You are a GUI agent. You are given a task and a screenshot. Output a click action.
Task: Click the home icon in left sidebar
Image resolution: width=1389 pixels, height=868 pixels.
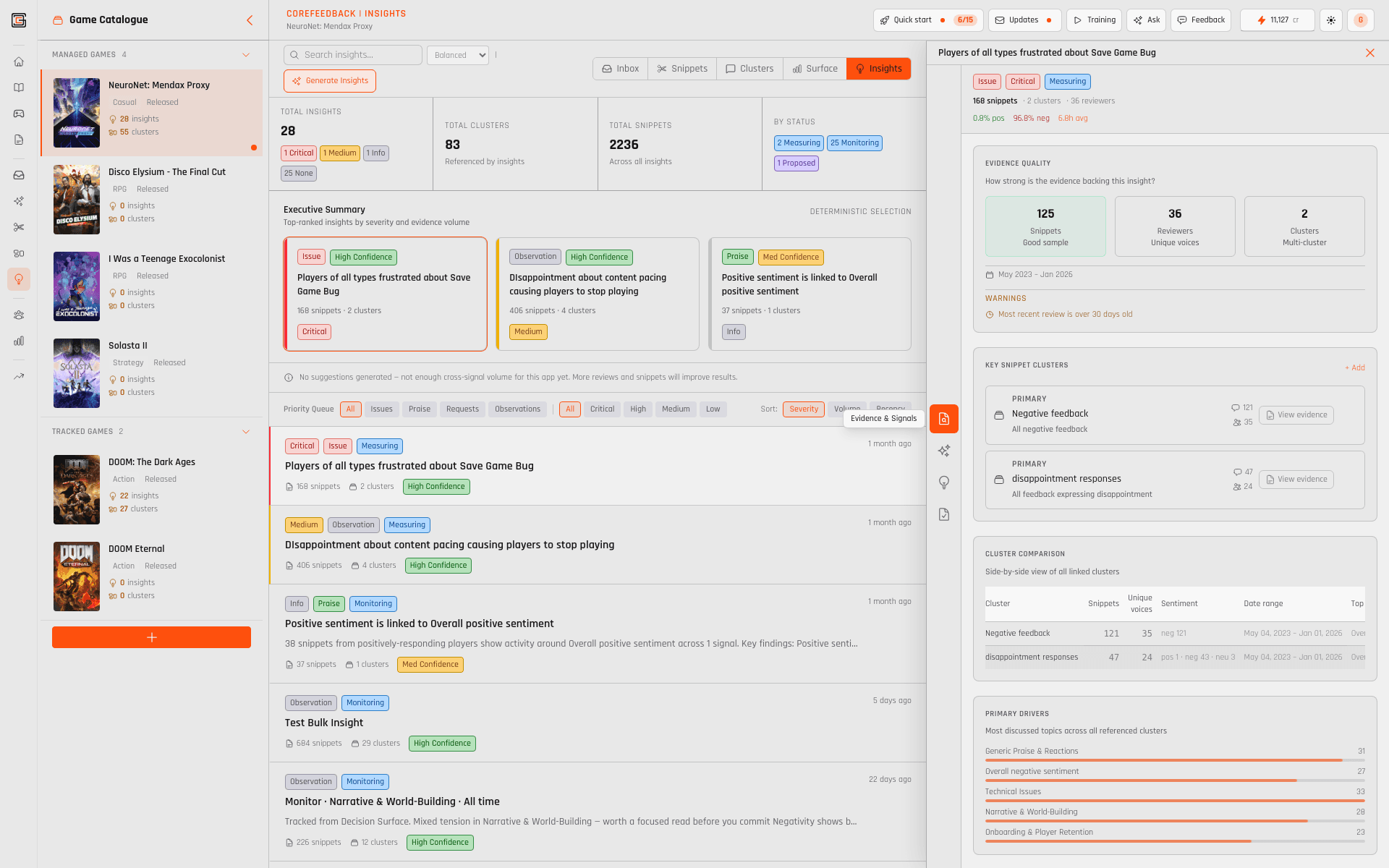click(x=19, y=61)
